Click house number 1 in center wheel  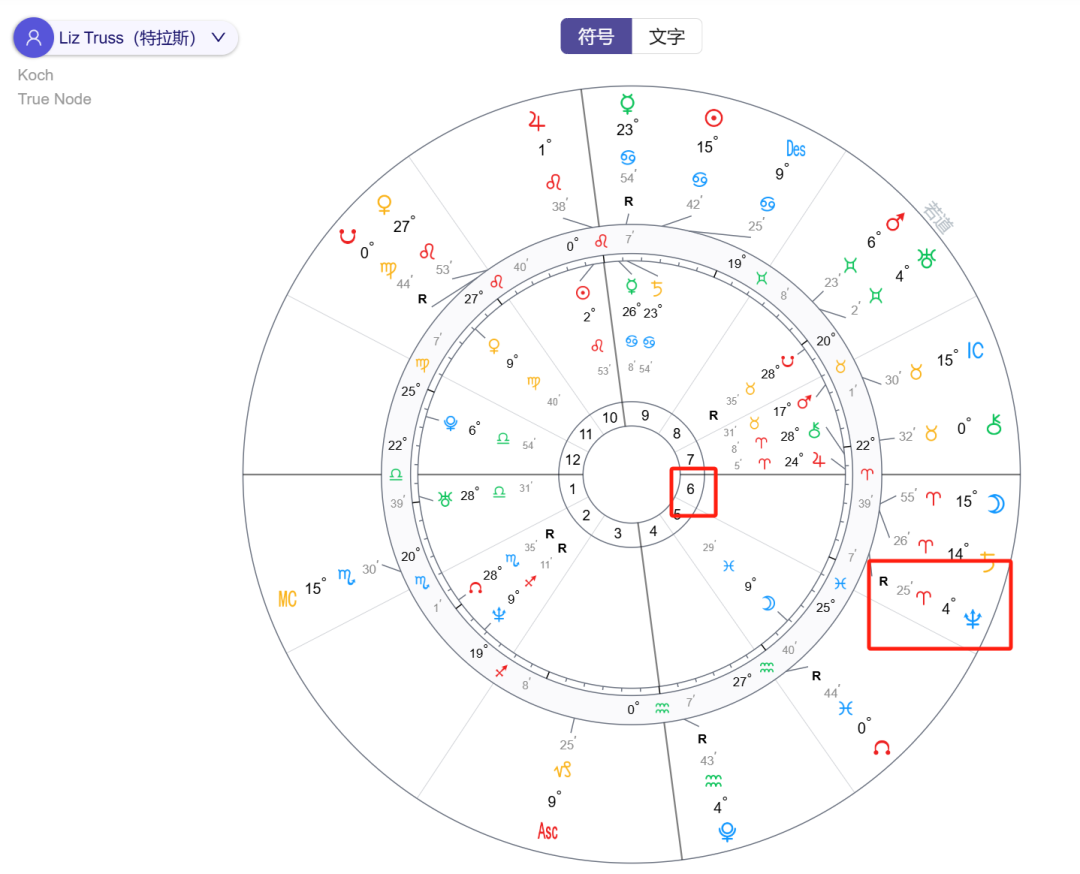(x=572, y=489)
